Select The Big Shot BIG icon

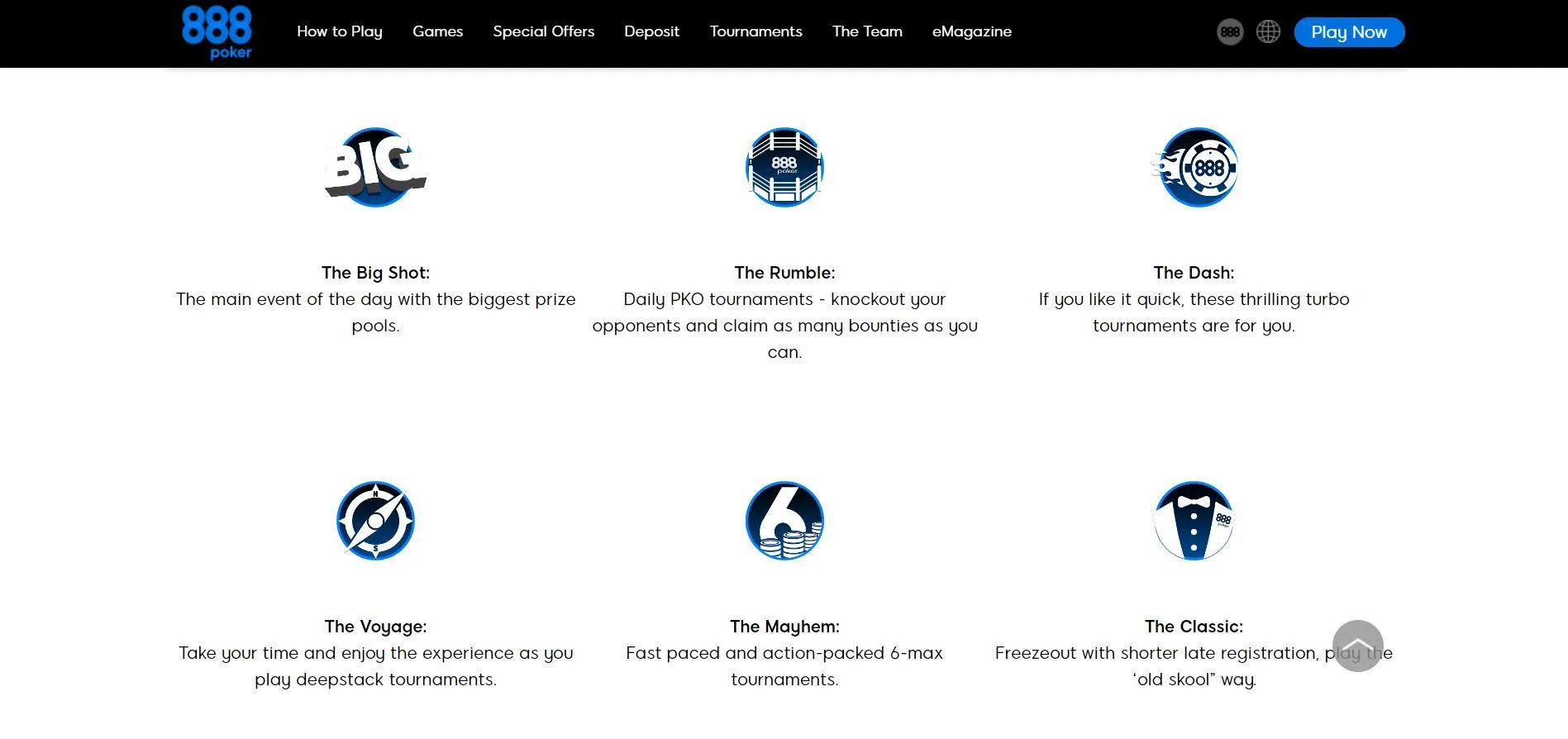tap(375, 167)
